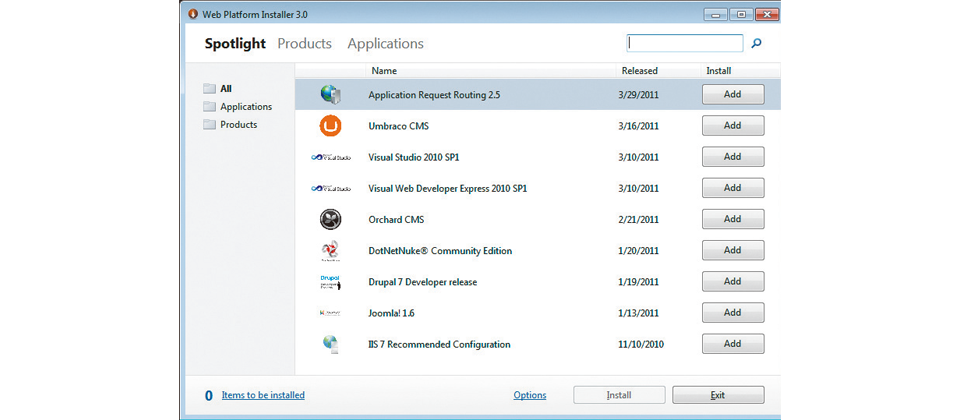The image size is (960, 420).
Task: Click the IIS 7 Recommended Configuration icon
Action: click(331, 345)
